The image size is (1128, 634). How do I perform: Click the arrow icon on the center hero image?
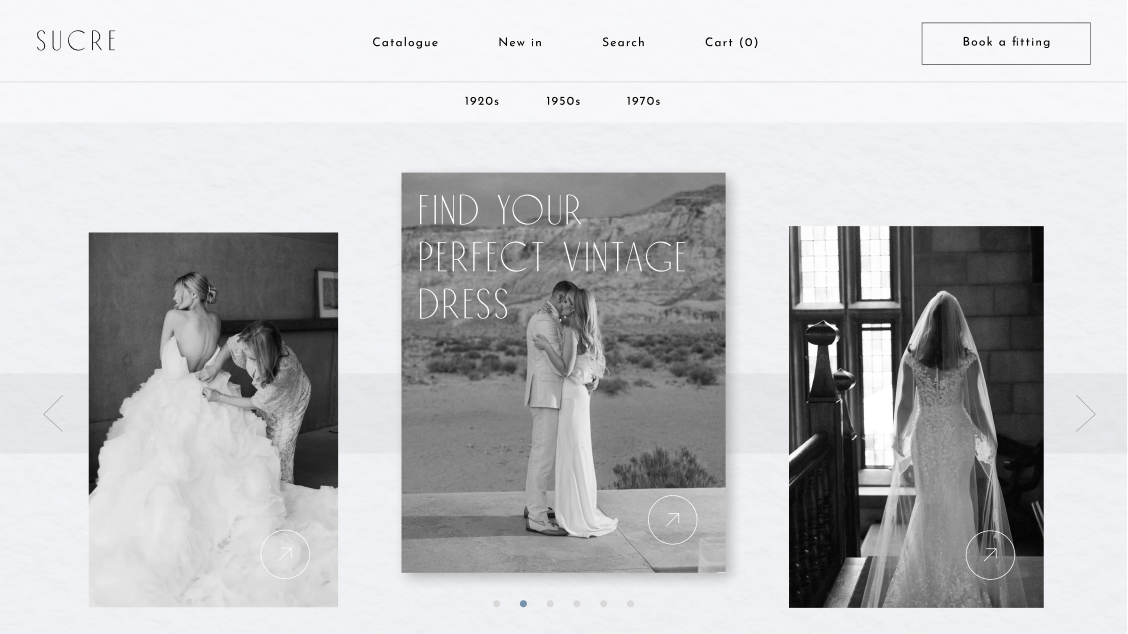pos(672,520)
